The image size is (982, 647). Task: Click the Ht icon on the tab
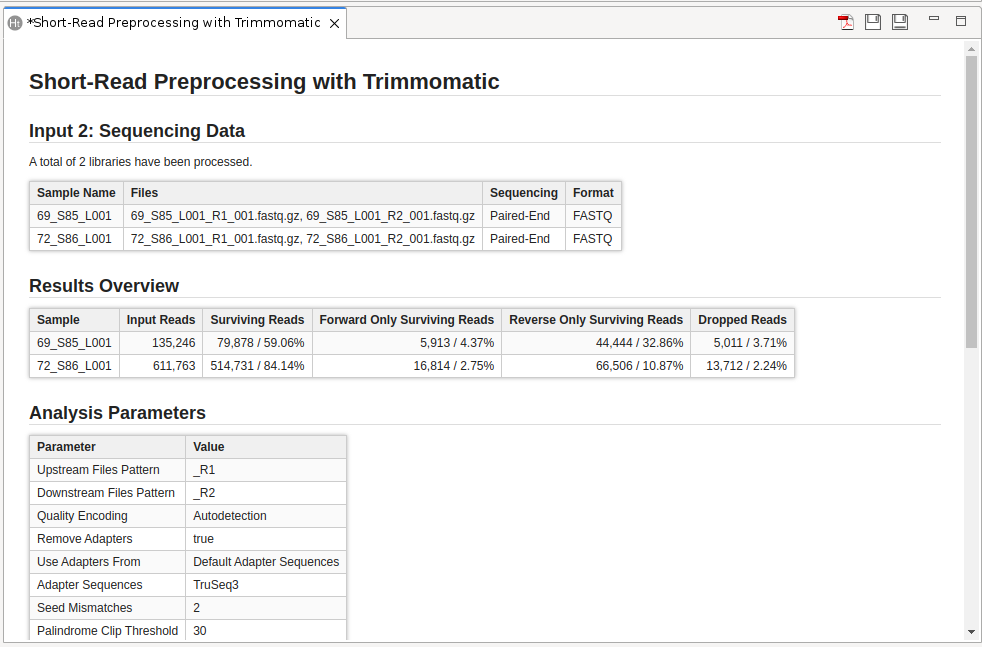15,23
